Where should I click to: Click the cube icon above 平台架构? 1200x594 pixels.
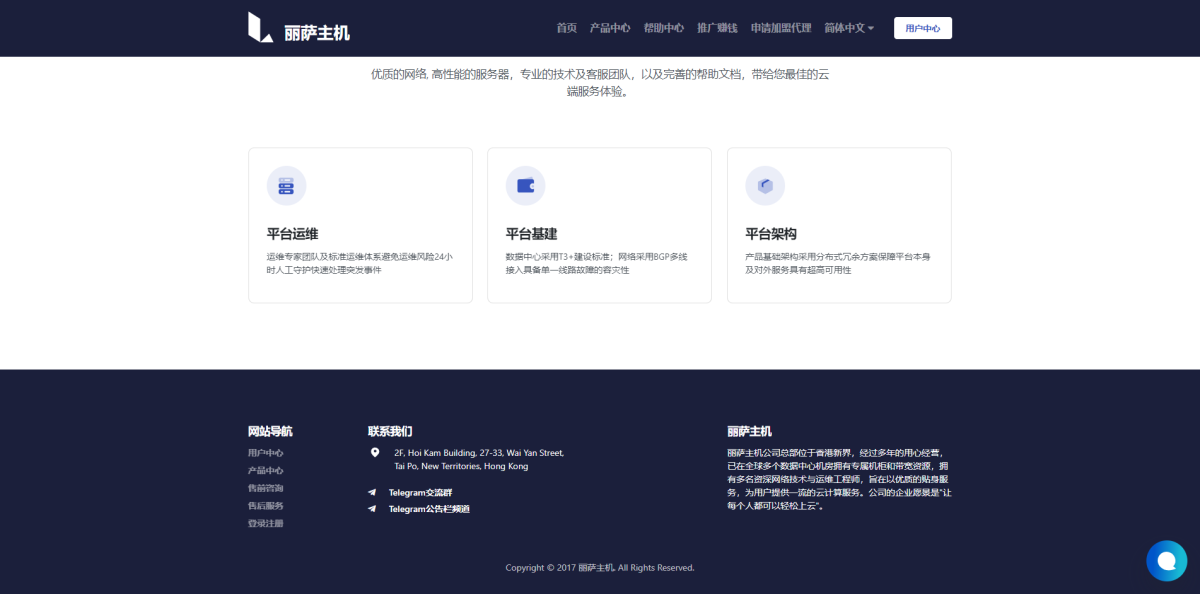point(765,186)
